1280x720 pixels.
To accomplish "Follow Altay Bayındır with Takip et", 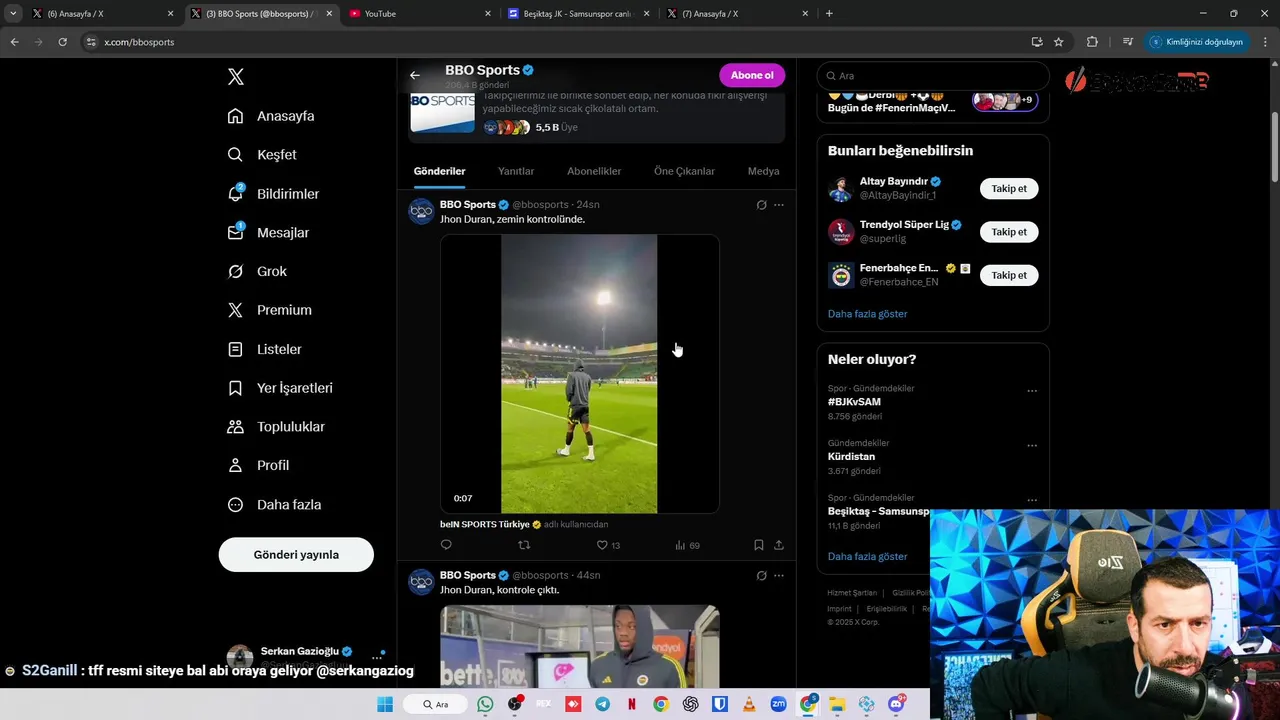I will 1009,188.
